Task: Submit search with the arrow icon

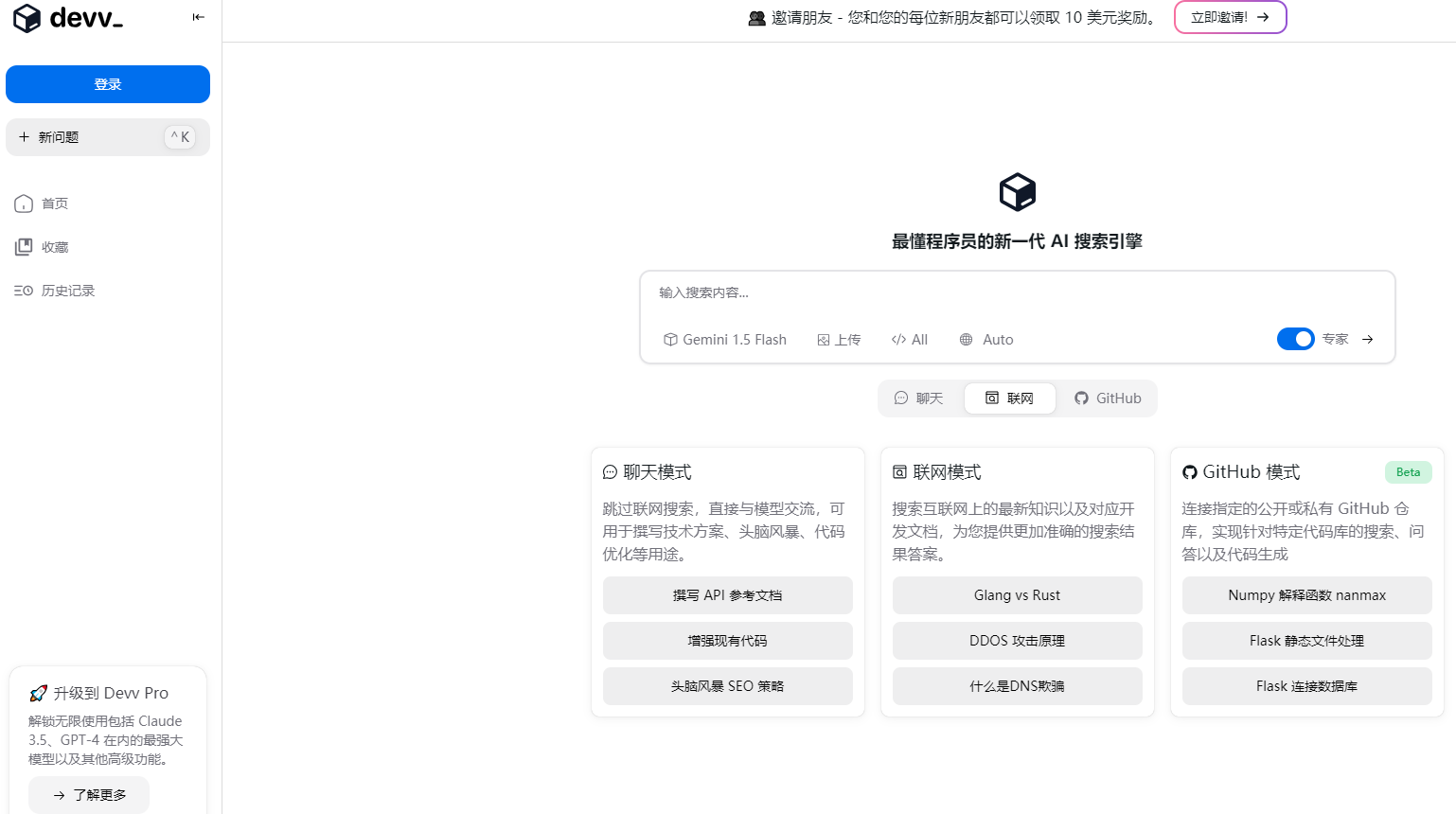Action: (1367, 339)
